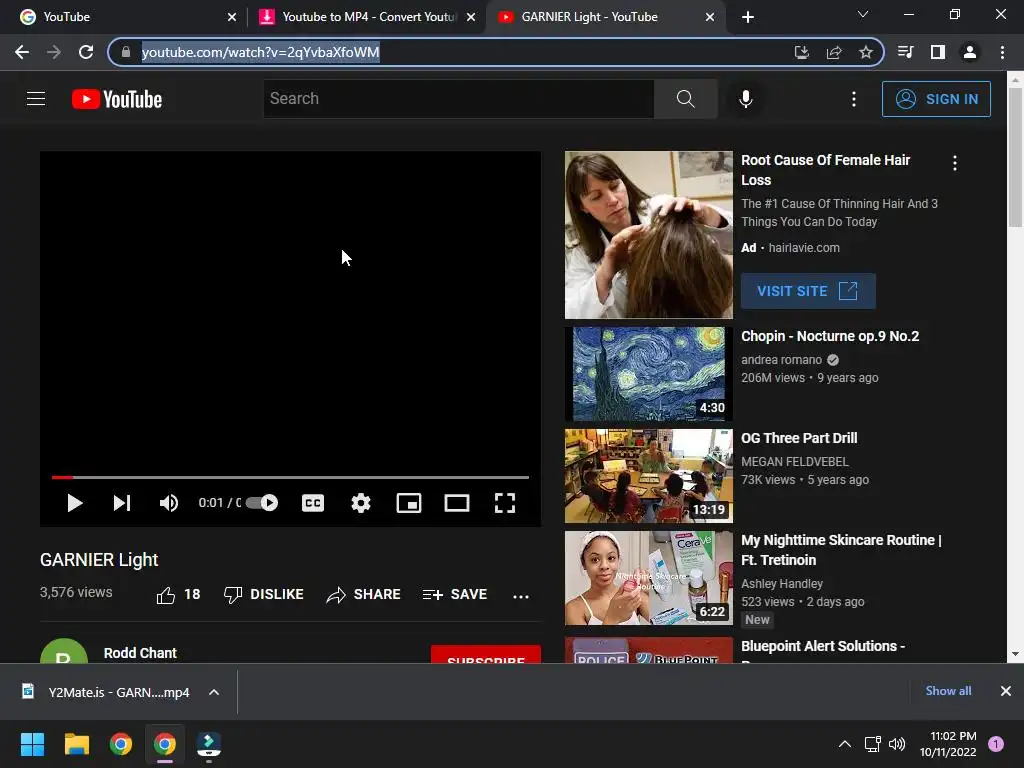Image resolution: width=1024 pixels, height=768 pixels.
Task: Click the search magnifier button
Action: (x=686, y=99)
